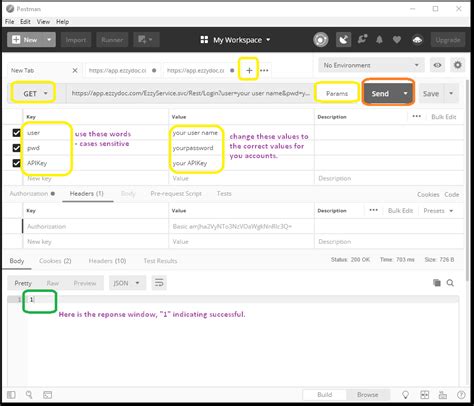Open the response Cookies (2) tab

coord(55,261)
